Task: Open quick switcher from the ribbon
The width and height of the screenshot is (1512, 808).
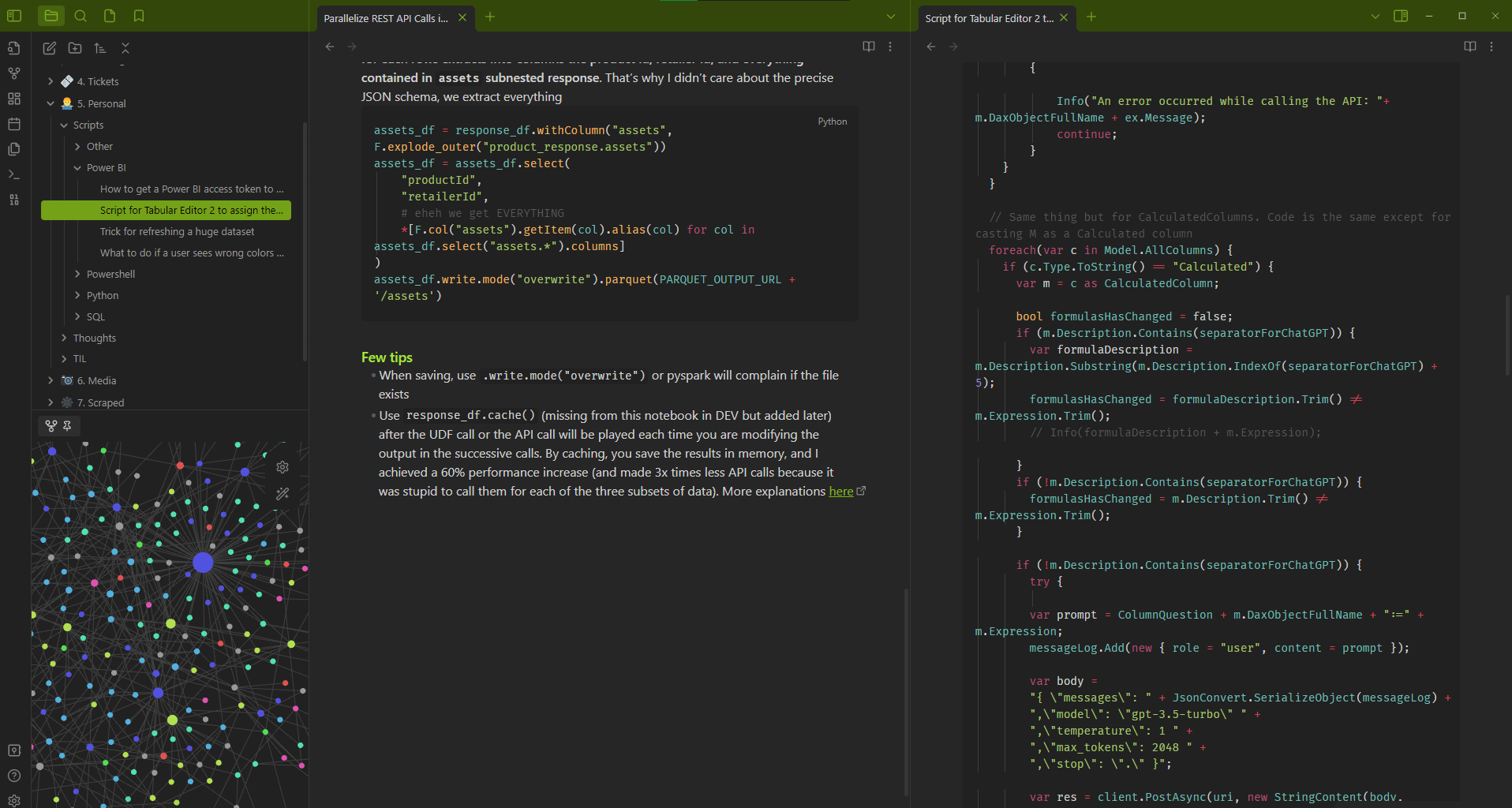Action: (14, 48)
